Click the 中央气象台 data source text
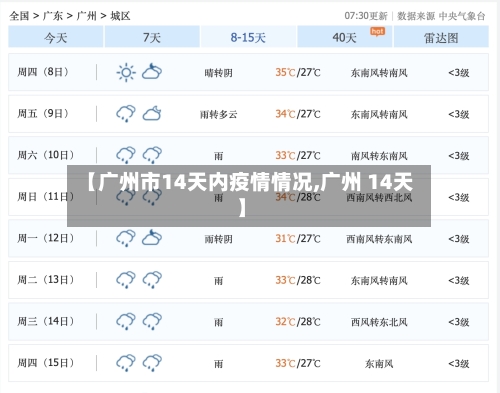 coord(462,16)
